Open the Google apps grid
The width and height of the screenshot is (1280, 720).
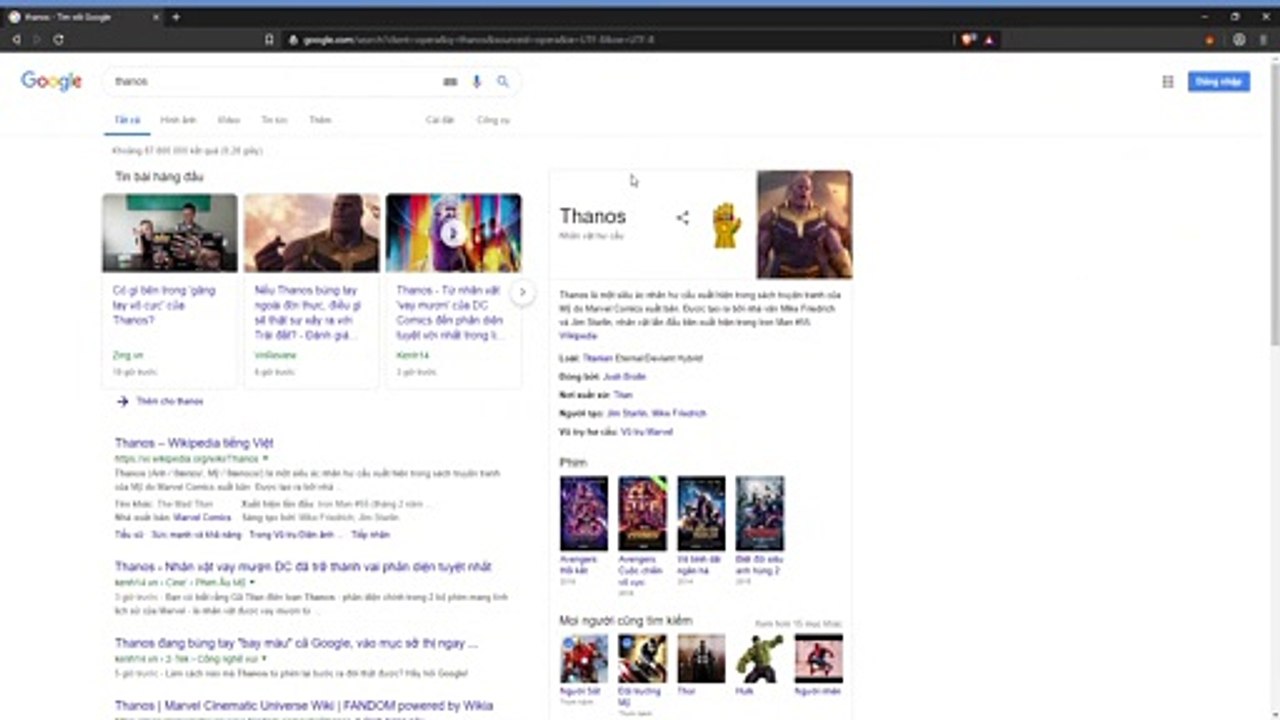point(1167,81)
